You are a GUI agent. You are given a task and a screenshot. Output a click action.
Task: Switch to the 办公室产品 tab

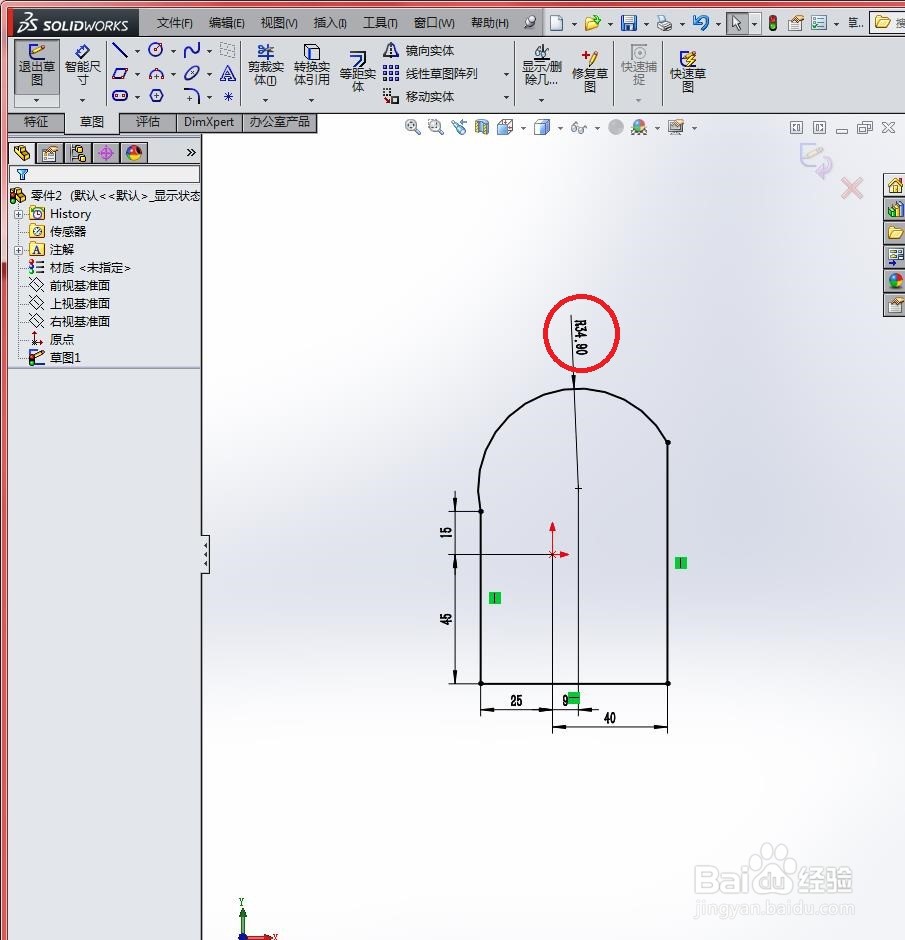point(279,122)
